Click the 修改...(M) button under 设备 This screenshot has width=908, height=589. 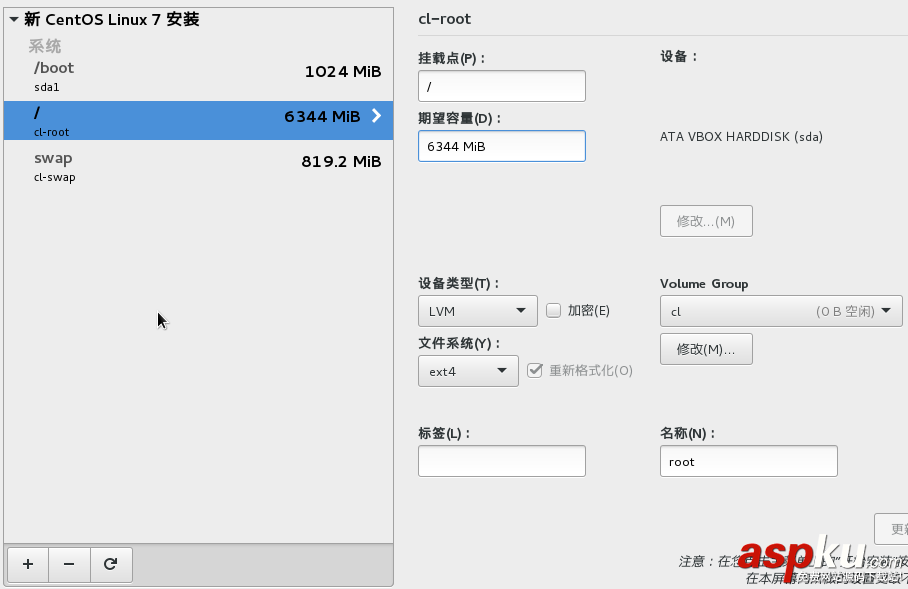pyautogui.click(x=706, y=221)
